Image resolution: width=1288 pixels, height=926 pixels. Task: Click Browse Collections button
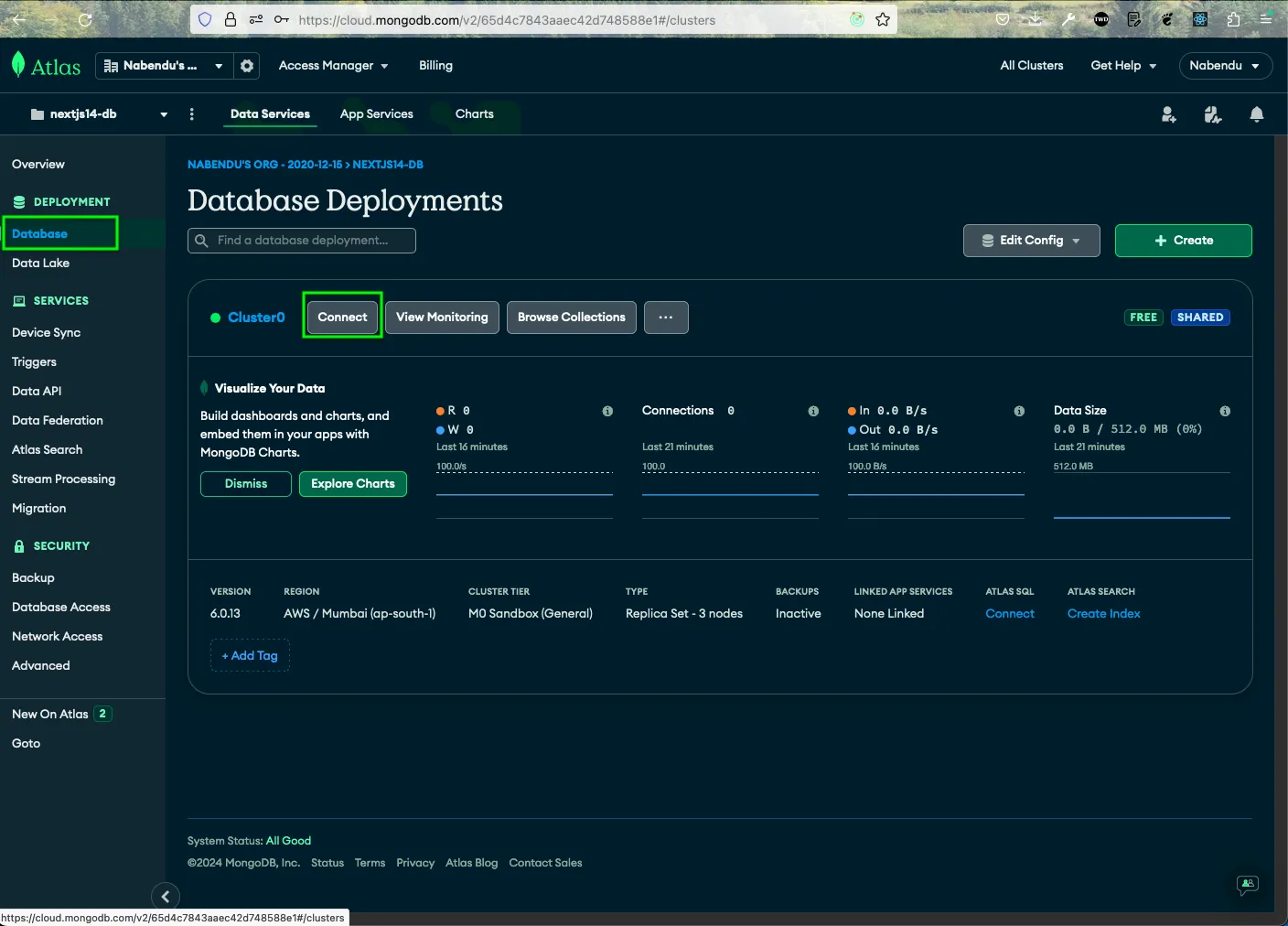tap(572, 318)
